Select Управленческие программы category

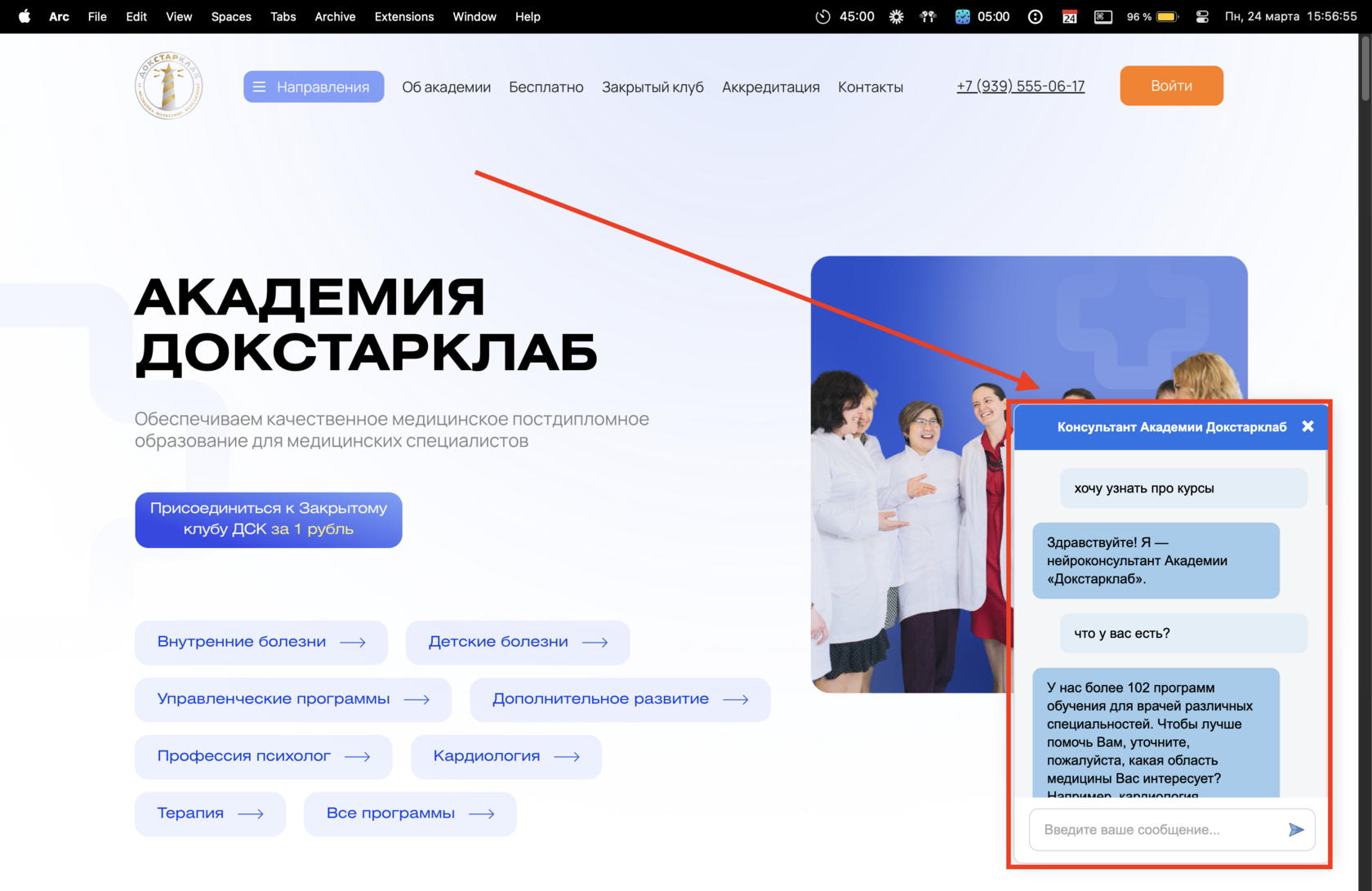293,699
